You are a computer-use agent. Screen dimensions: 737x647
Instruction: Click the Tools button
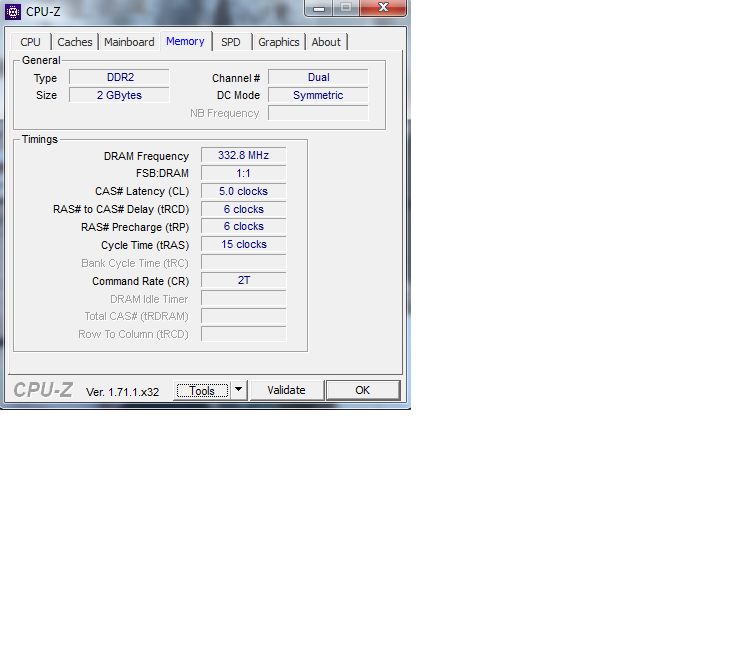tap(202, 390)
